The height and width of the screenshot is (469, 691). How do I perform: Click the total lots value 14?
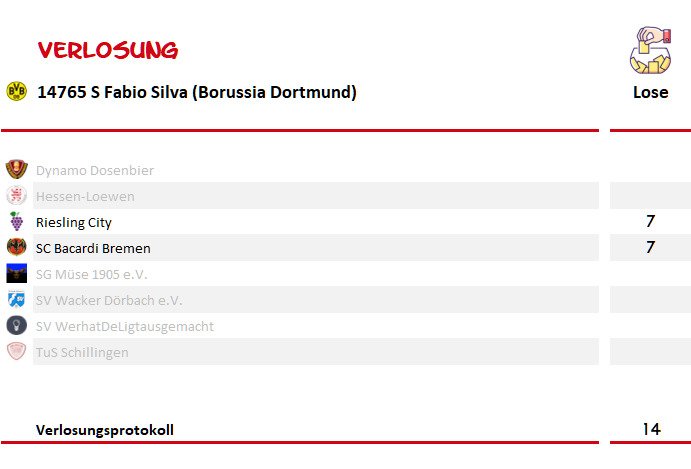(x=651, y=429)
